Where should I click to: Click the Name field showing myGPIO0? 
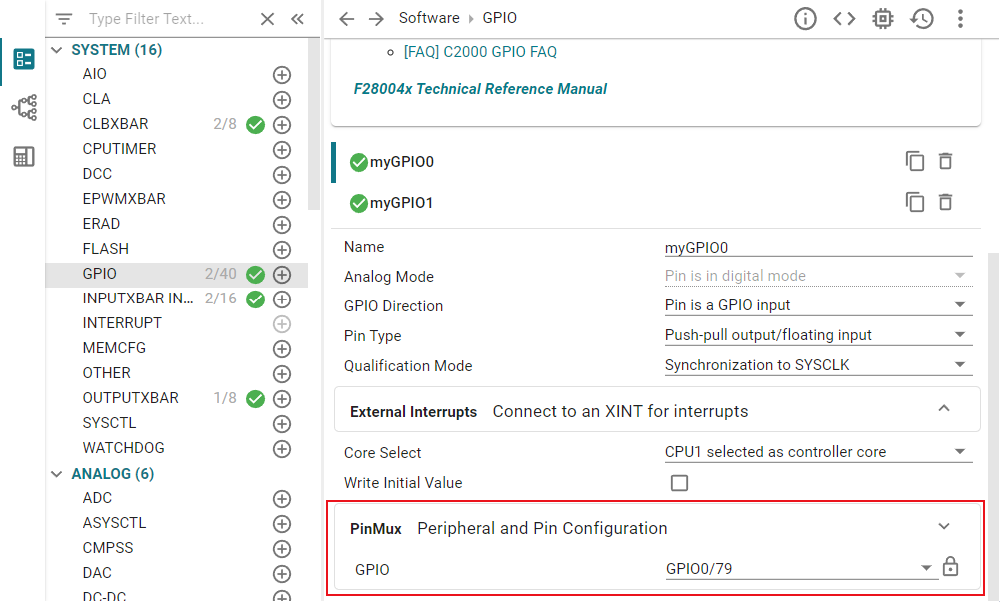818,248
